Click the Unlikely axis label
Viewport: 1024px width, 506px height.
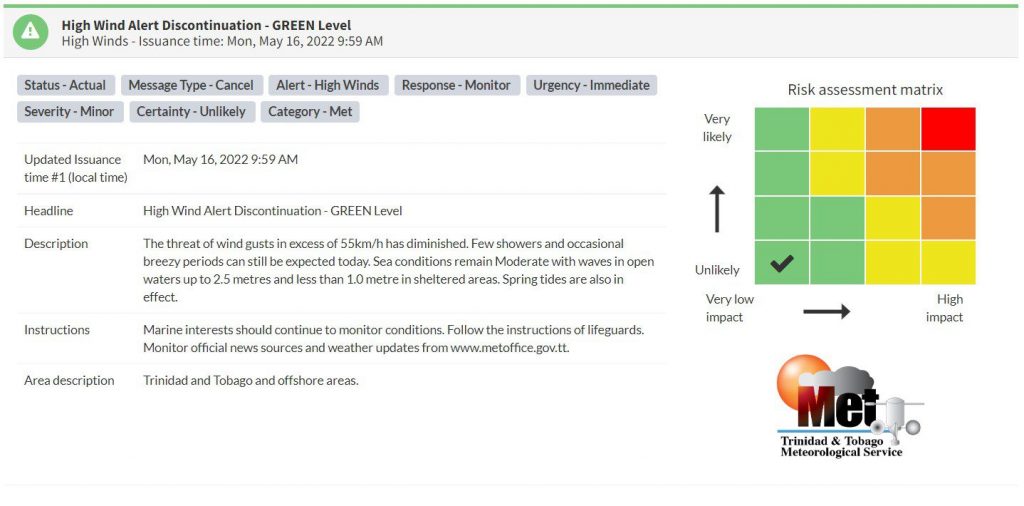point(717,270)
